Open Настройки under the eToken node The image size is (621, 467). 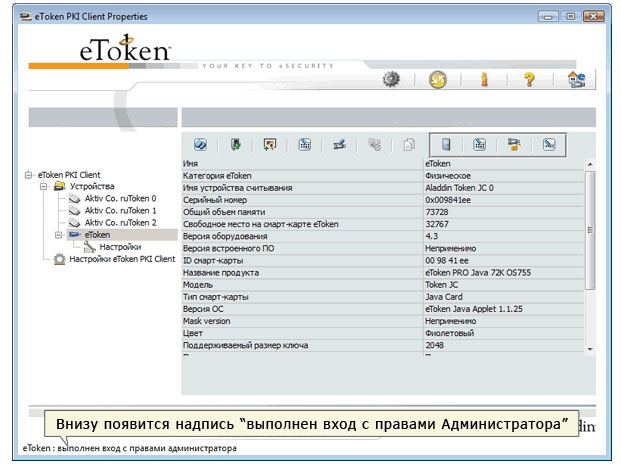click(x=119, y=246)
